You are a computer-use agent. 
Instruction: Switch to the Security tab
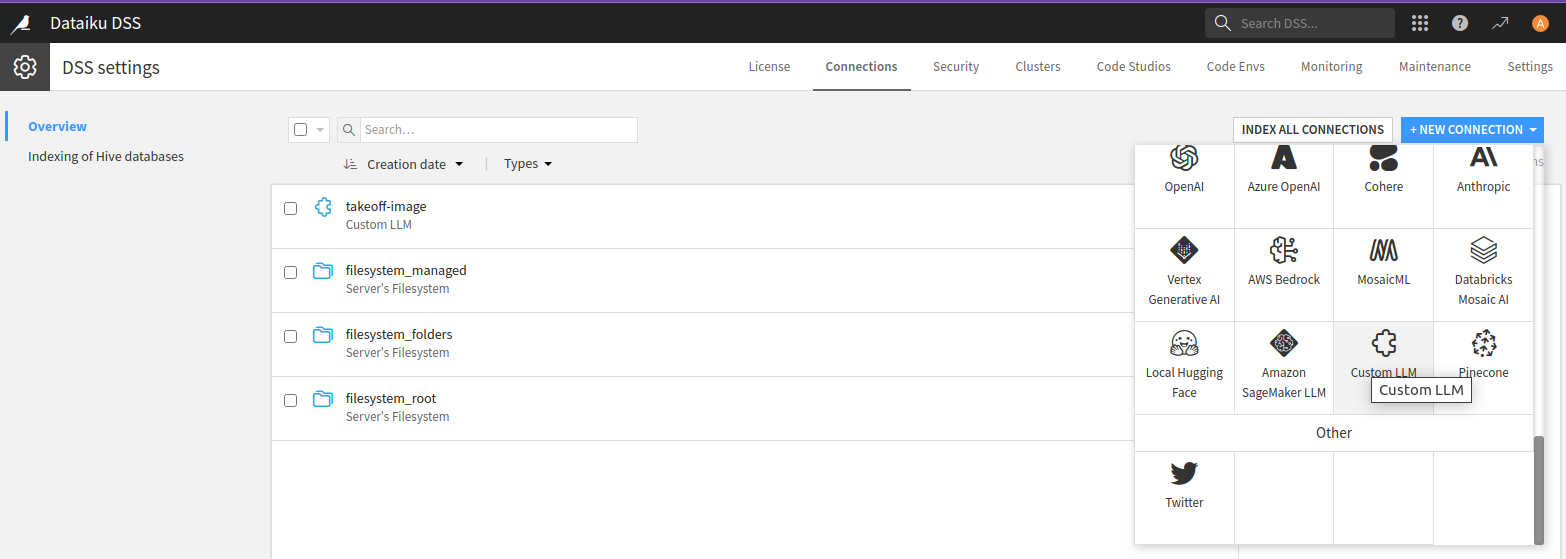(955, 67)
